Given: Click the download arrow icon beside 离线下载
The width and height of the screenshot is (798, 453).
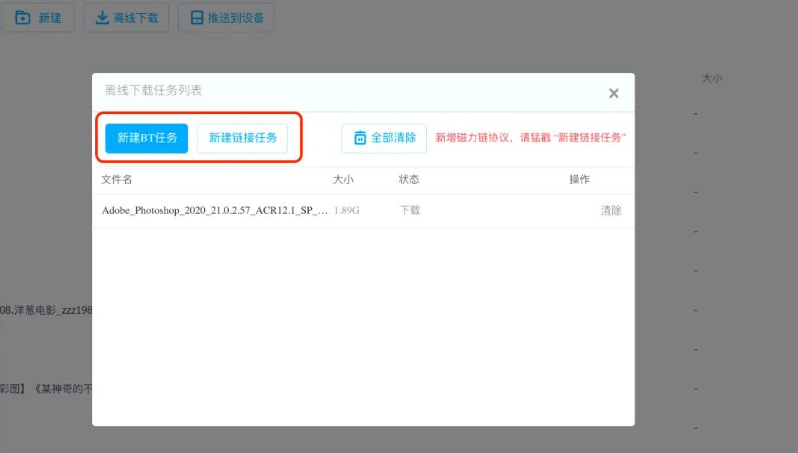Looking at the screenshot, I should pyautogui.click(x=102, y=18).
